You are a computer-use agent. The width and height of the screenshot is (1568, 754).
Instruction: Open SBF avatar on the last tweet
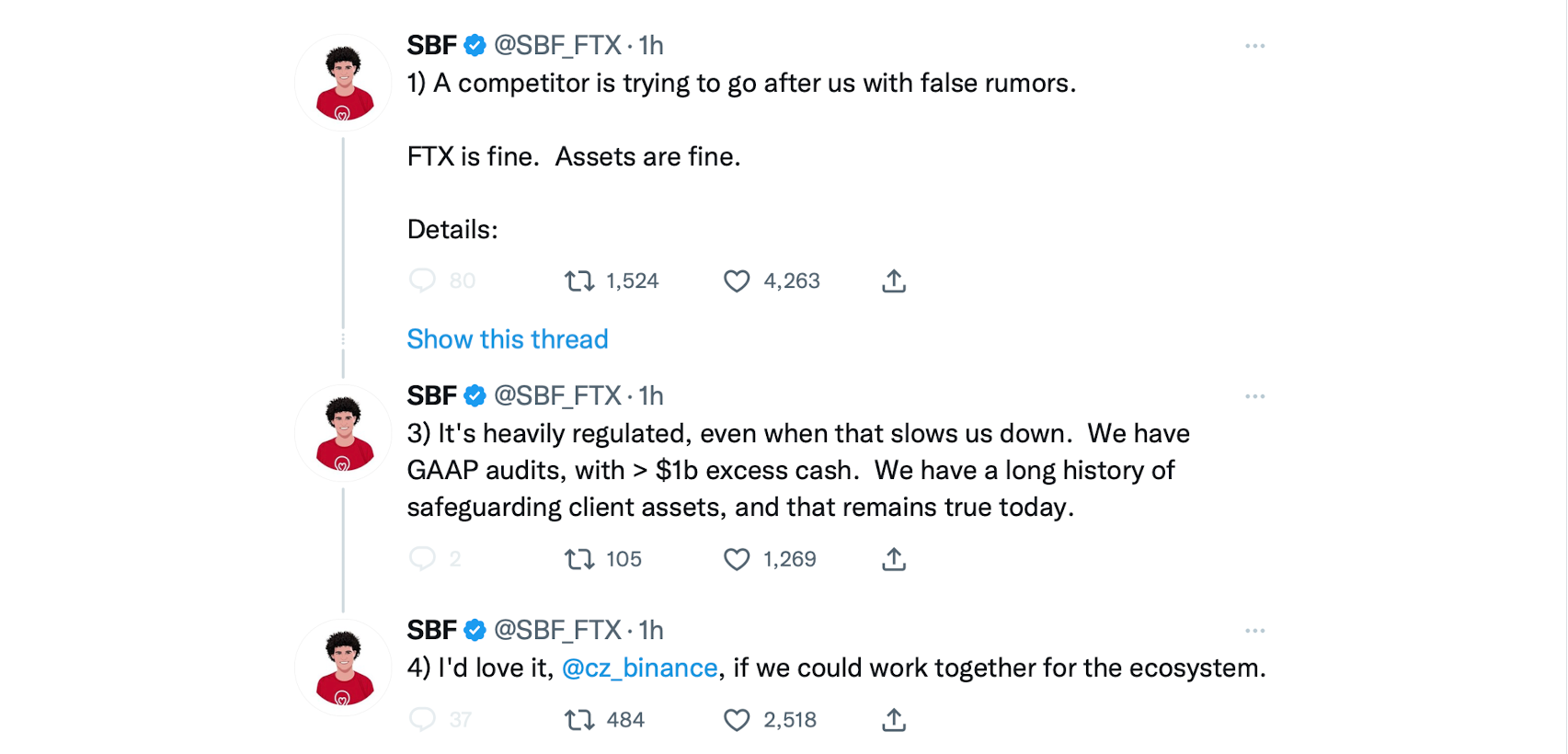[343, 668]
